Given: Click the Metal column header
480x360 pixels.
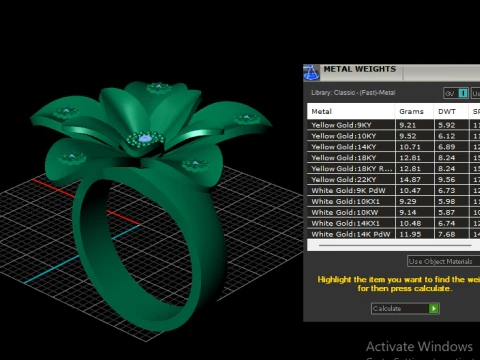Looking at the screenshot, I should pos(351,111).
